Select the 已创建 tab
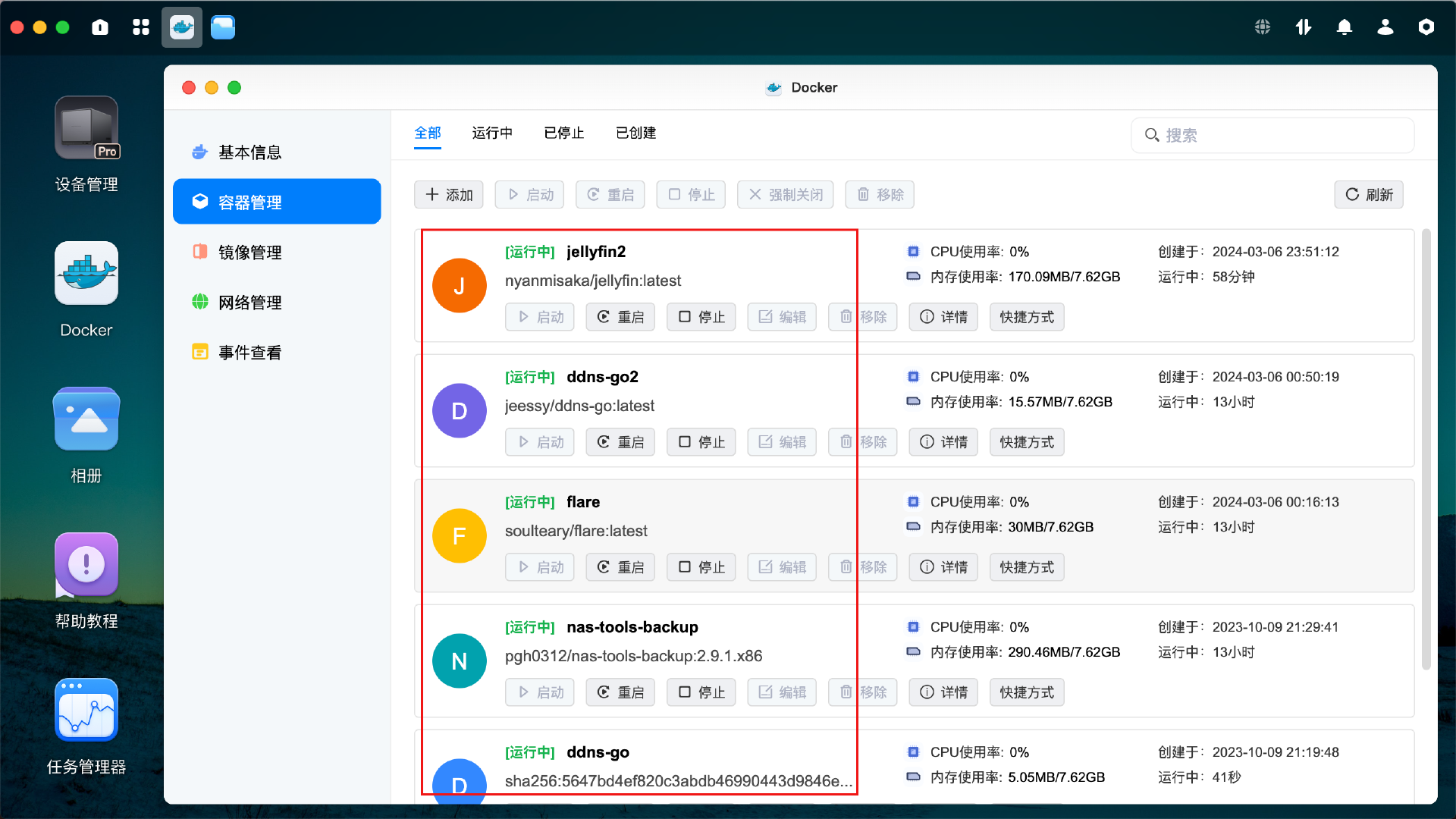This screenshot has width=1456, height=819. coord(635,133)
